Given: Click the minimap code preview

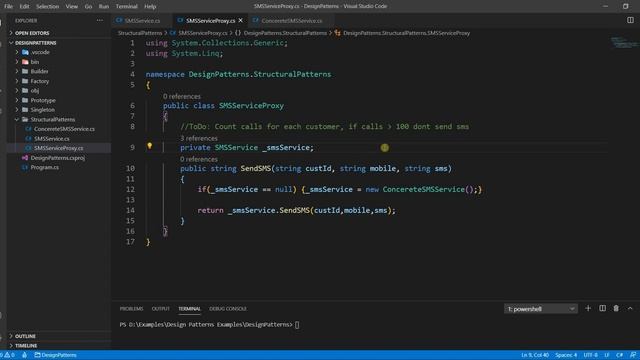Looking at the screenshot, I should [x=624, y=42].
